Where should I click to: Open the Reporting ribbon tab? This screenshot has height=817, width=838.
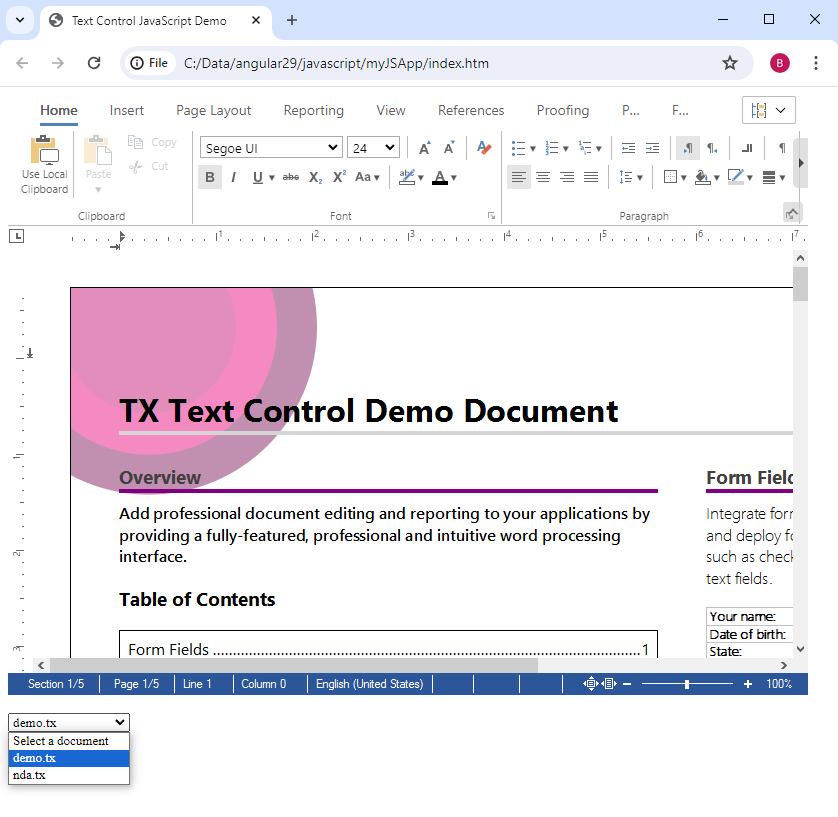(314, 110)
